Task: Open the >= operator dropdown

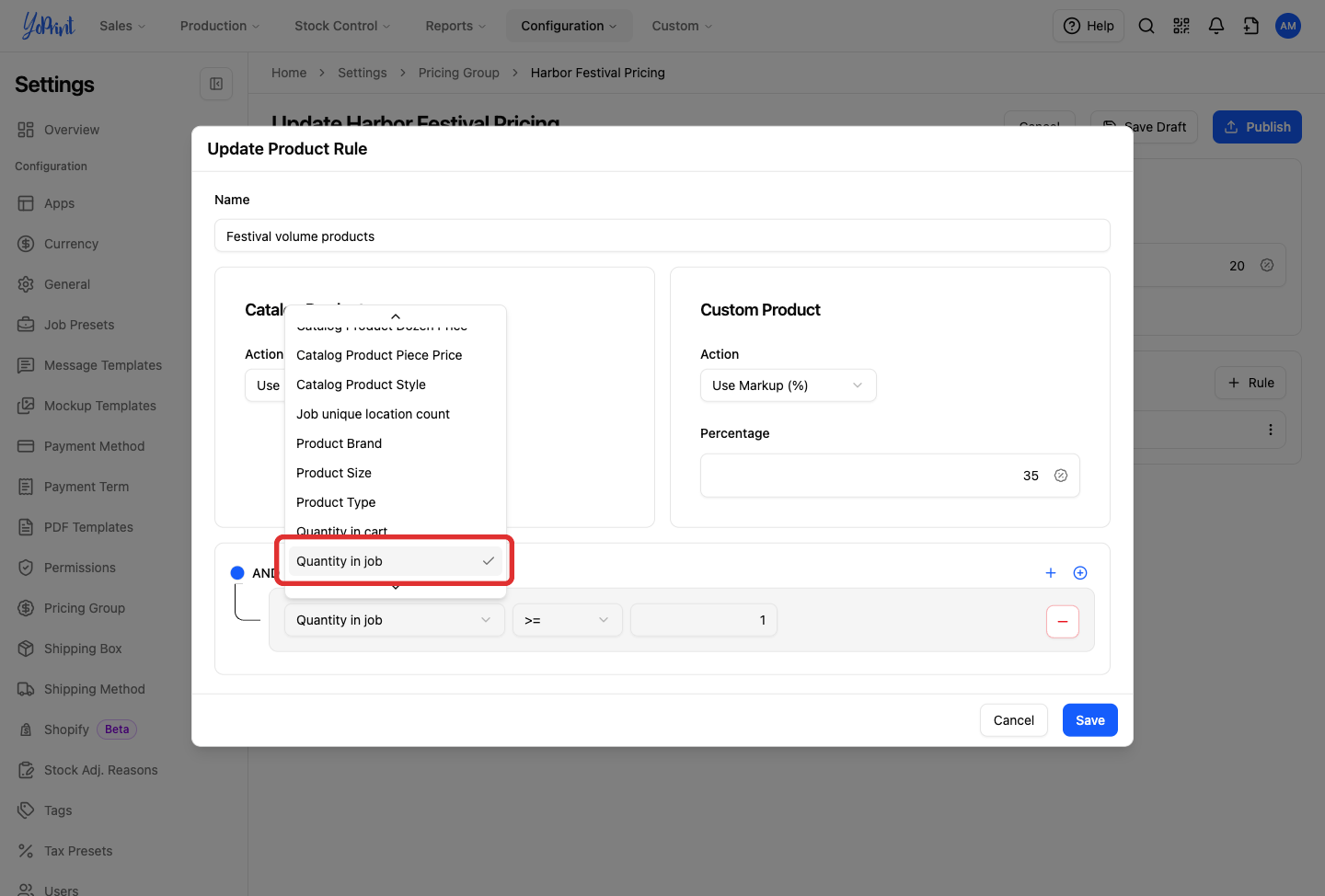Action: (568, 620)
